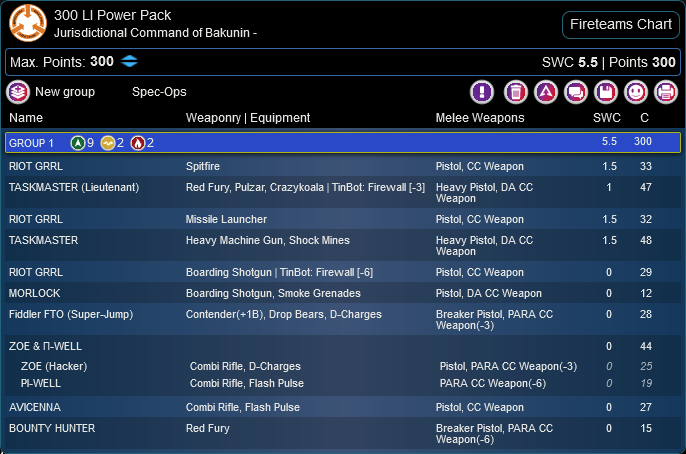Print the army list with printer icon
Image resolution: width=686 pixels, height=454 pixels.
pyautogui.click(x=665, y=92)
